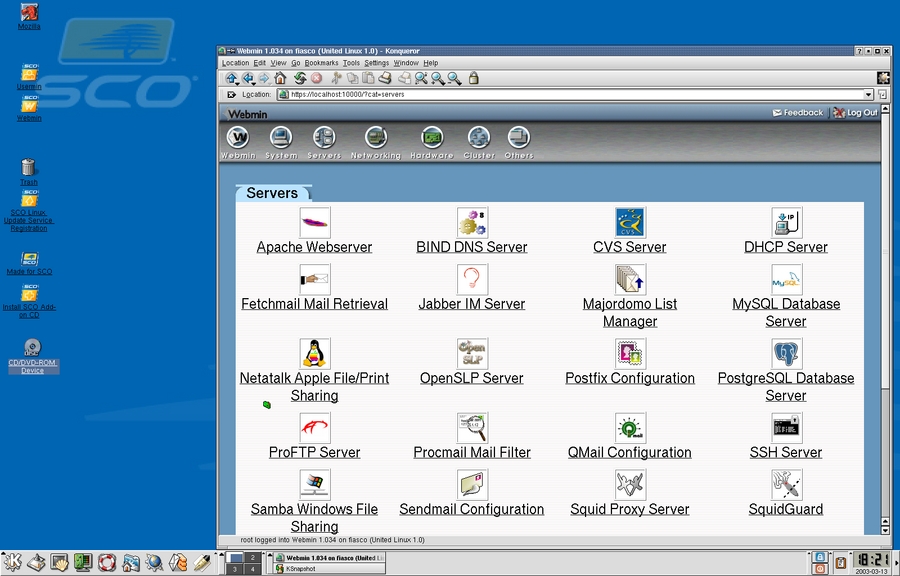Viewport: 900px width, 576px height.
Task: Open the Bookmarks menu
Action: [321, 63]
